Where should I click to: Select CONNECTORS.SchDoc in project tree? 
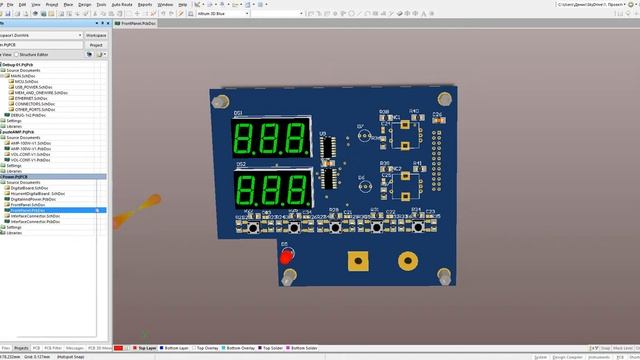(35, 104)
